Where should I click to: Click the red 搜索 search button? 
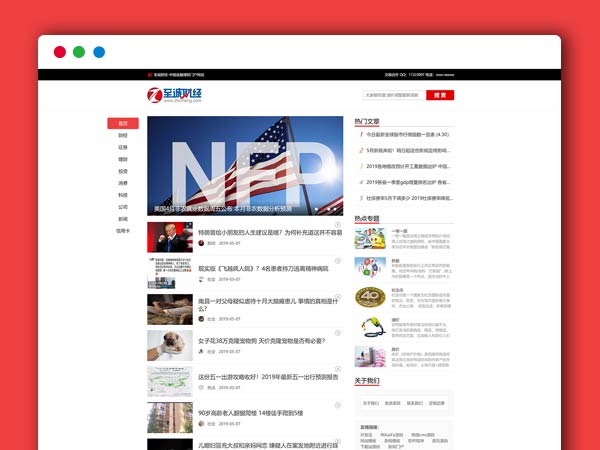click(440, 95)
